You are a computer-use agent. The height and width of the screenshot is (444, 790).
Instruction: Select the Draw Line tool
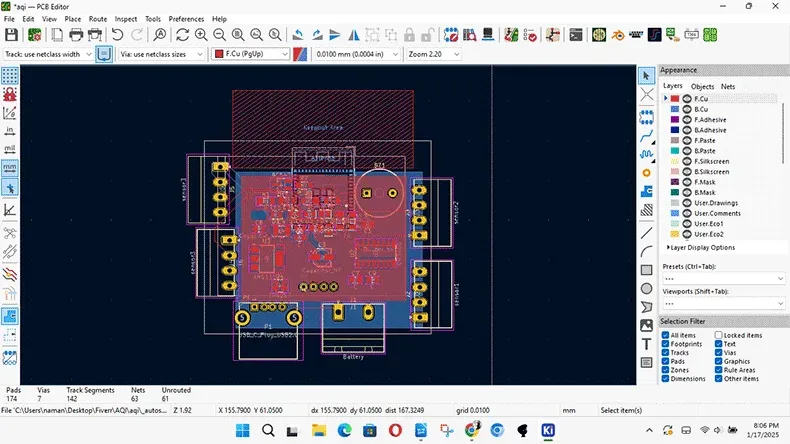pyautogui.click(x=646, y=233)
